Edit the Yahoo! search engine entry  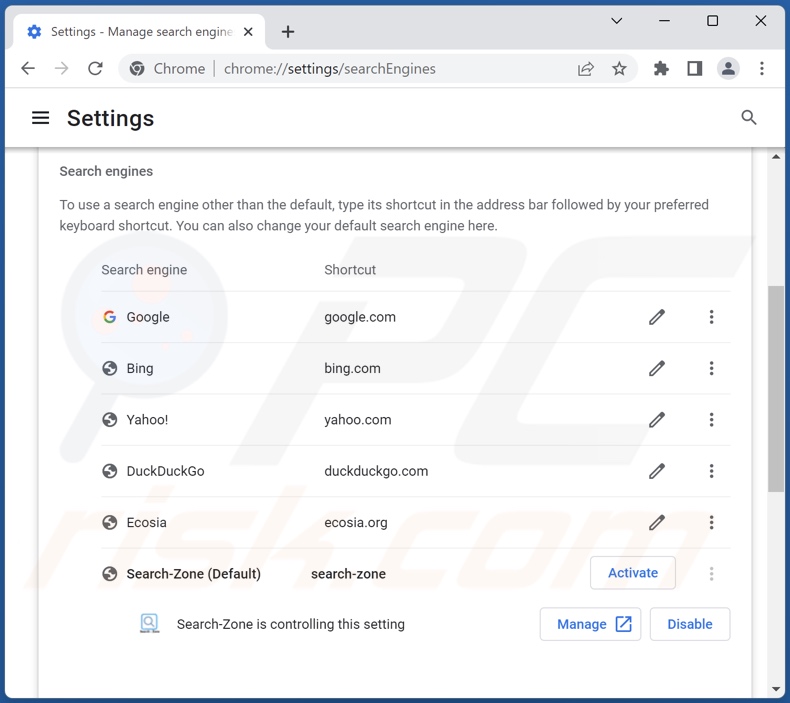click(657, 420)
